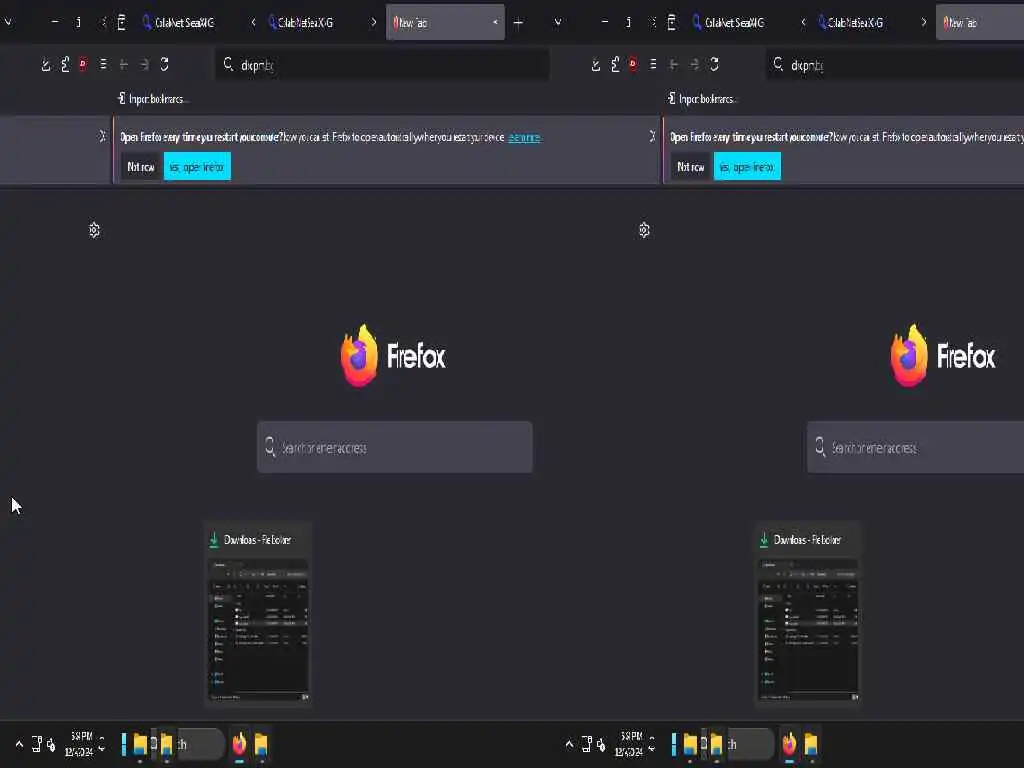Click the plus new tab button, left copy
Screen dimensions: 1024x768
(x=518, y=23)
